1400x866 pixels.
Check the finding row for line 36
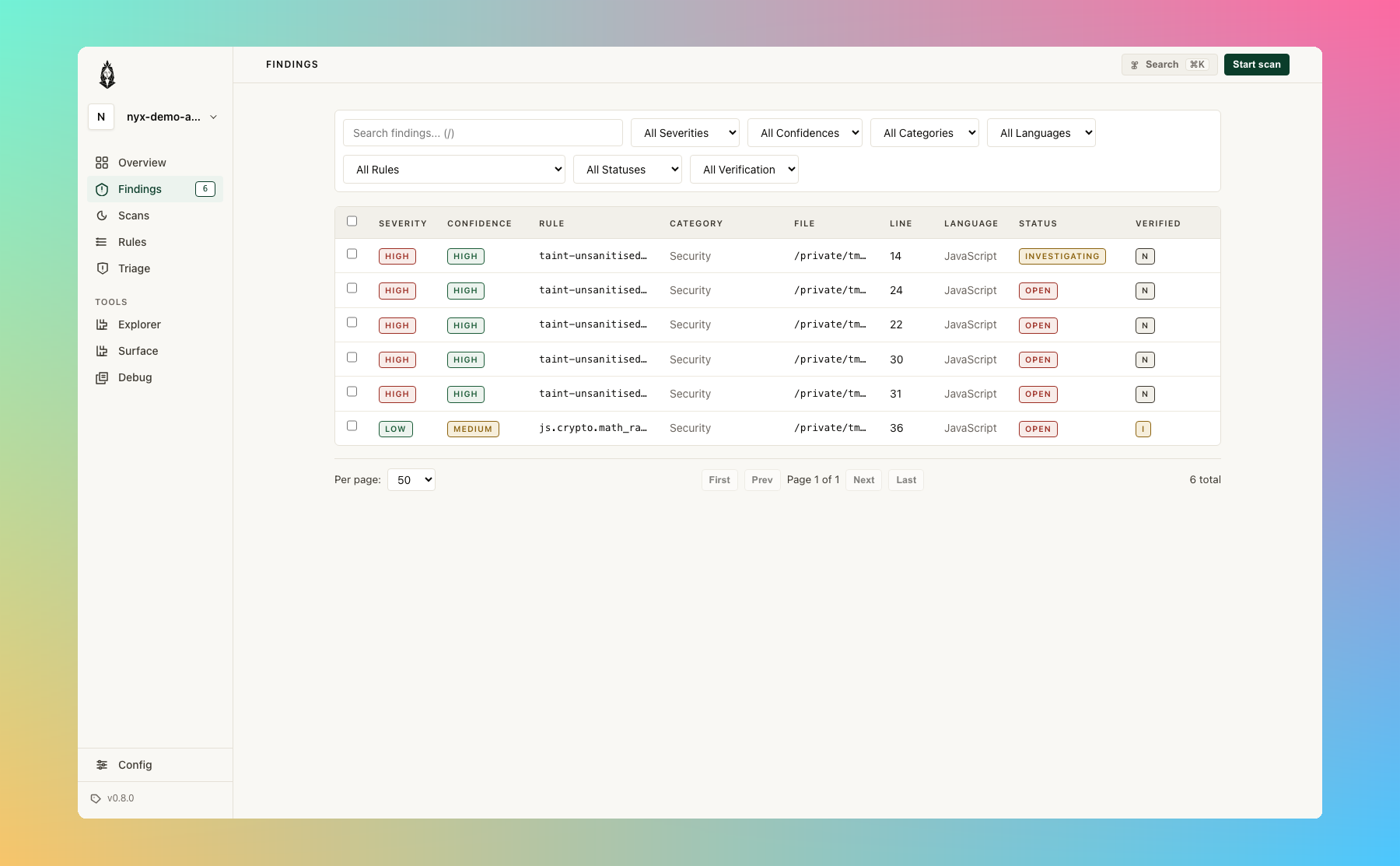(352, 426)
